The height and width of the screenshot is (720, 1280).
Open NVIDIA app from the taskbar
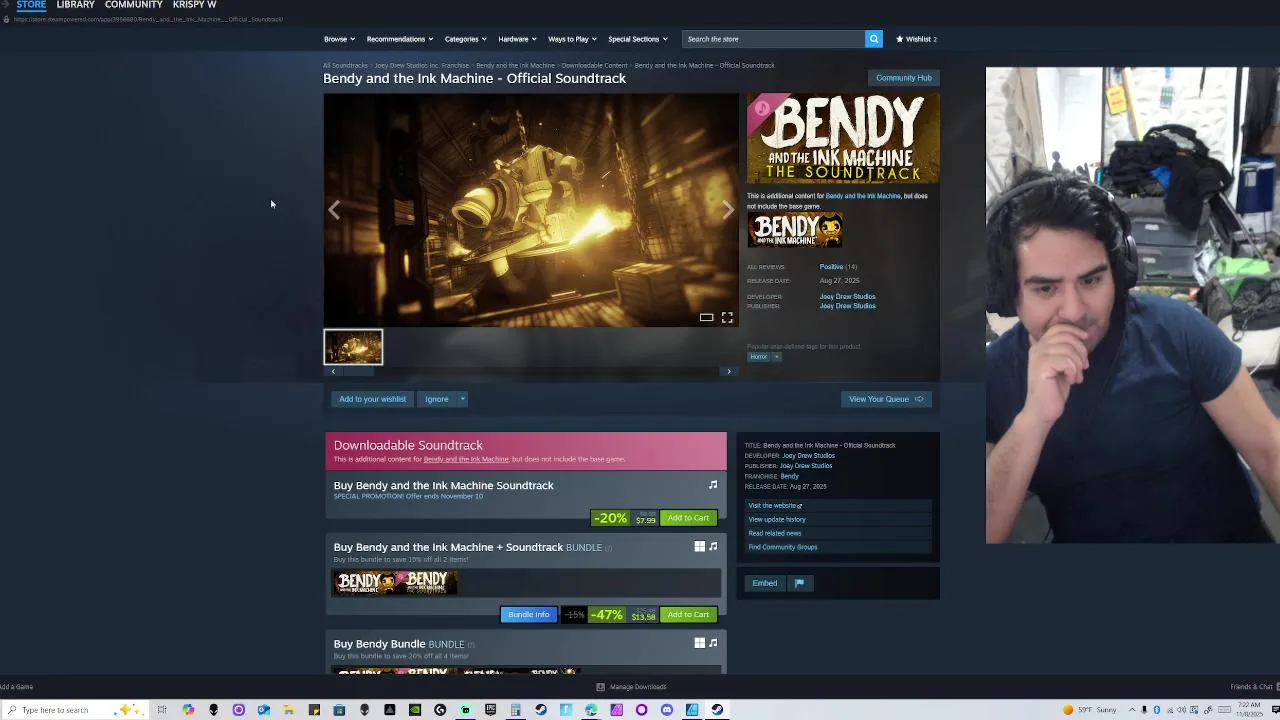point(414,710)
